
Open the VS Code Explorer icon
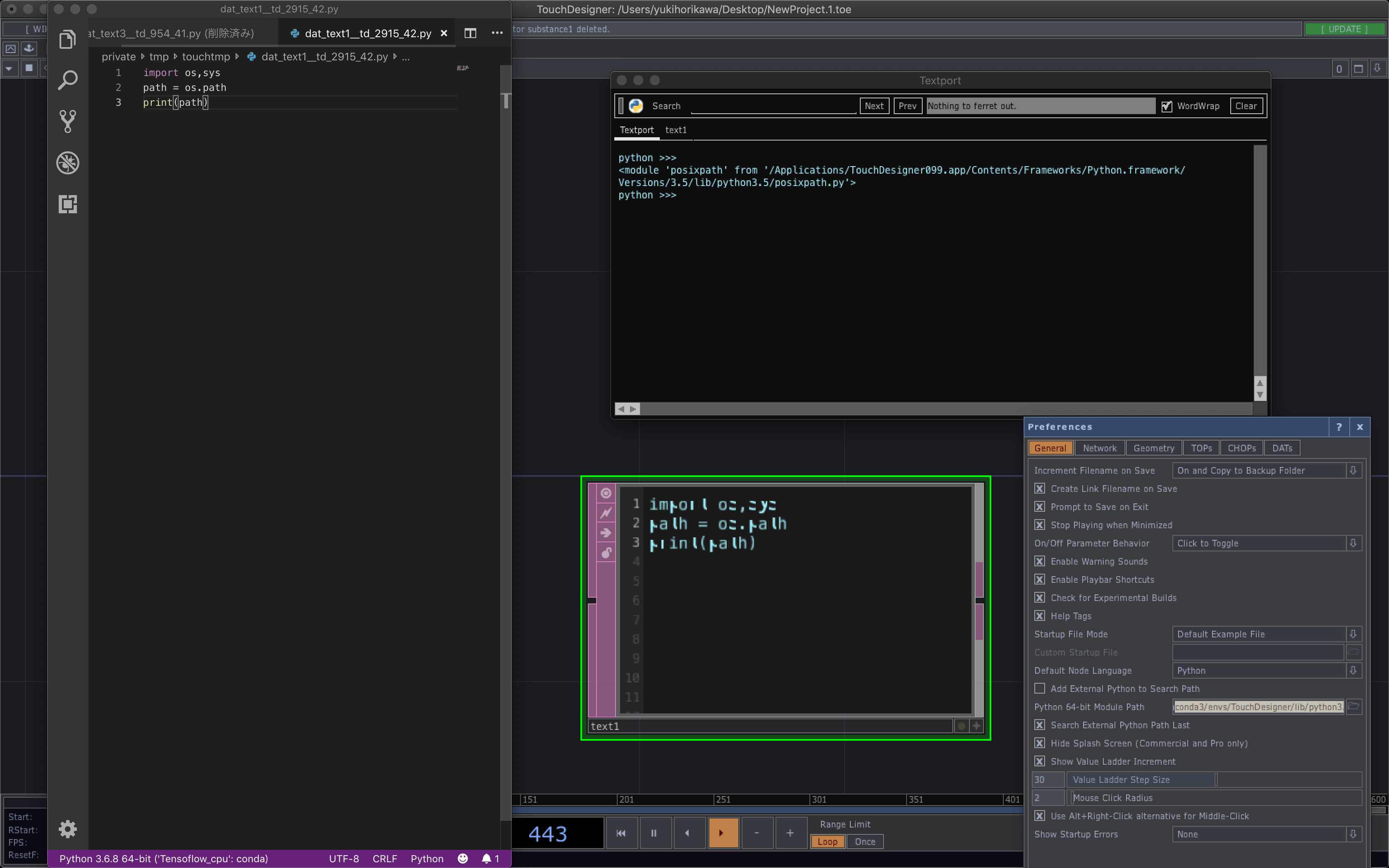tap(68, 39)
